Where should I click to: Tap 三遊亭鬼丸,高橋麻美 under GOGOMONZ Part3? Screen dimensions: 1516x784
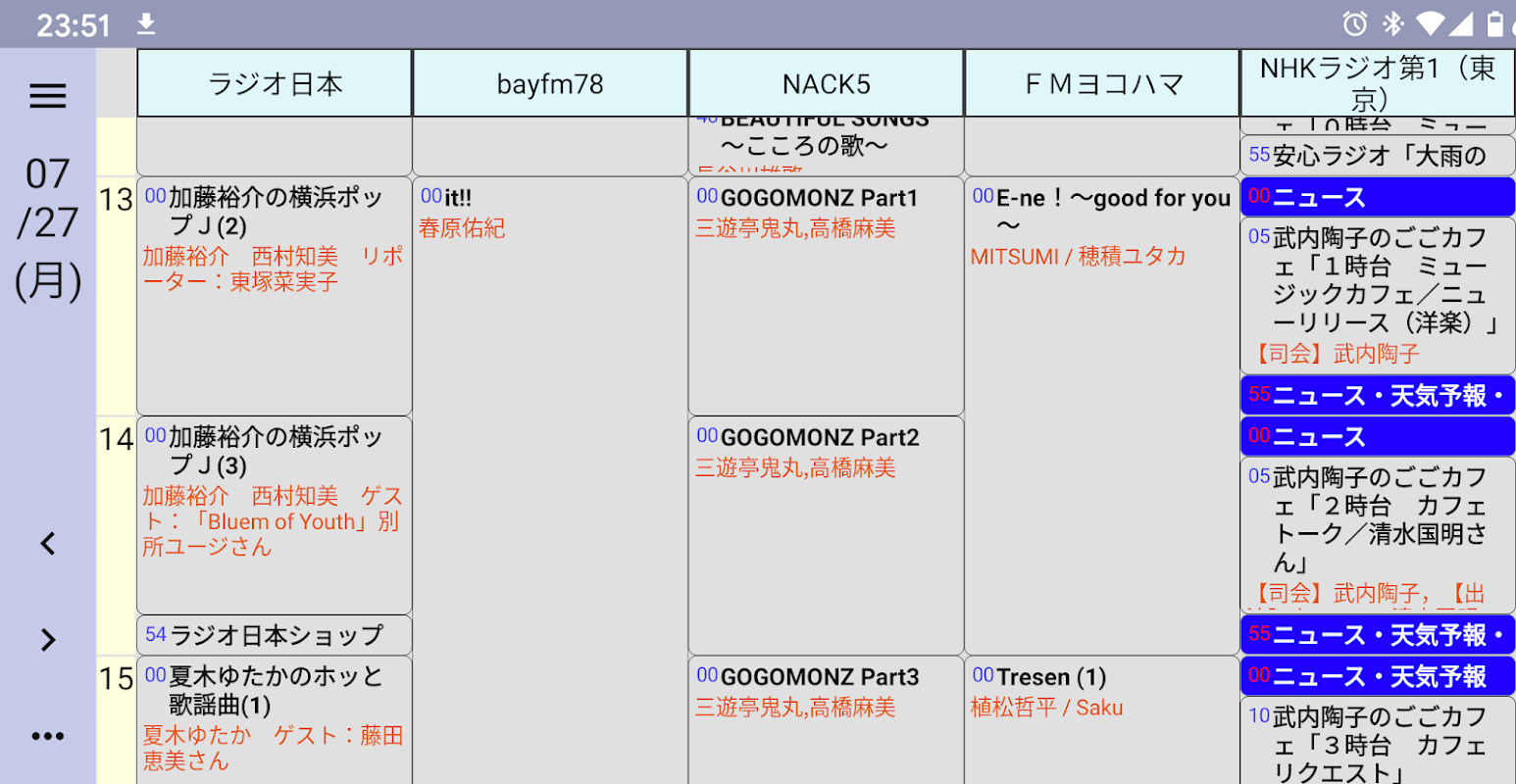pyautogui.click(x=795, y=708)
